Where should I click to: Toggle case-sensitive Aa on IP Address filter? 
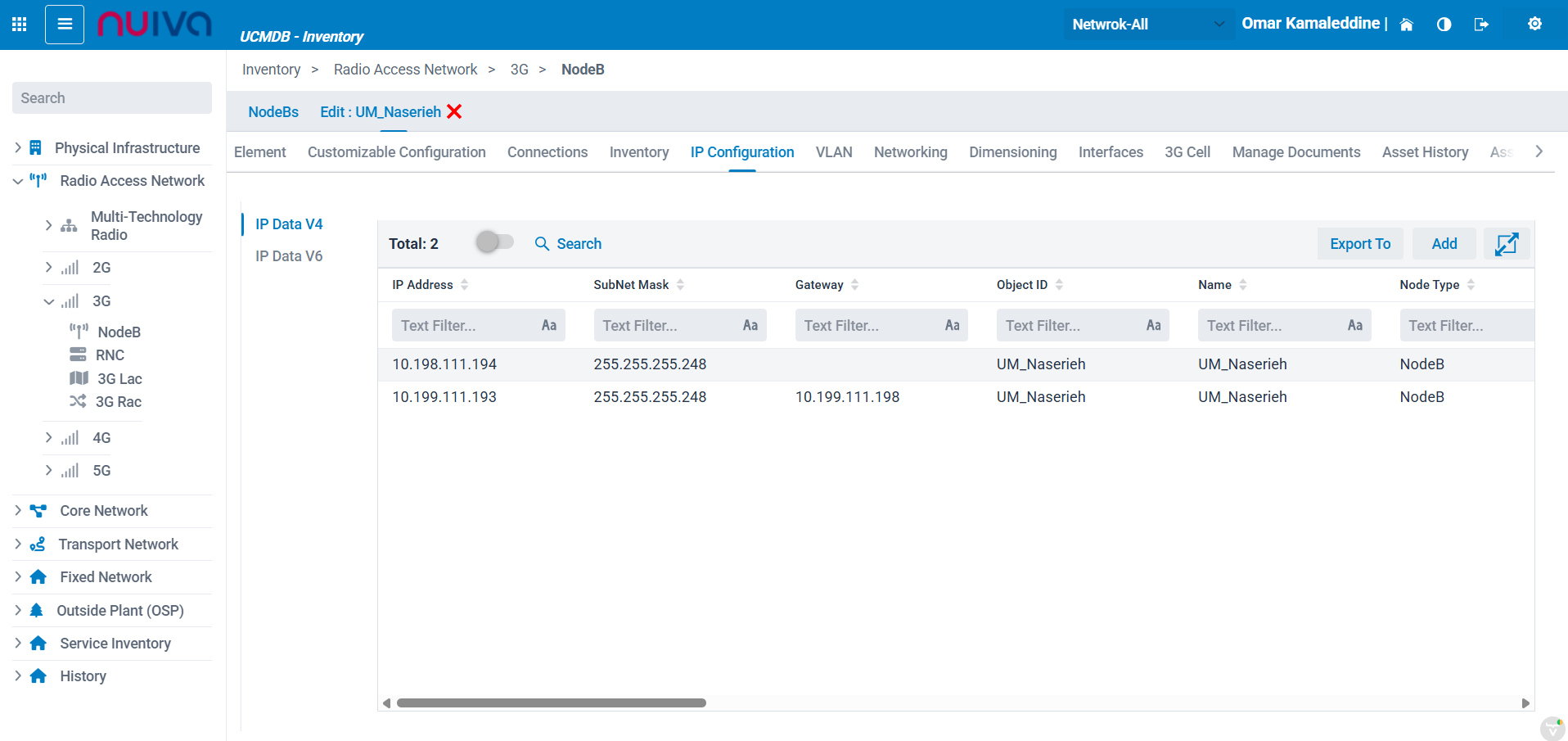click(548, 326)
